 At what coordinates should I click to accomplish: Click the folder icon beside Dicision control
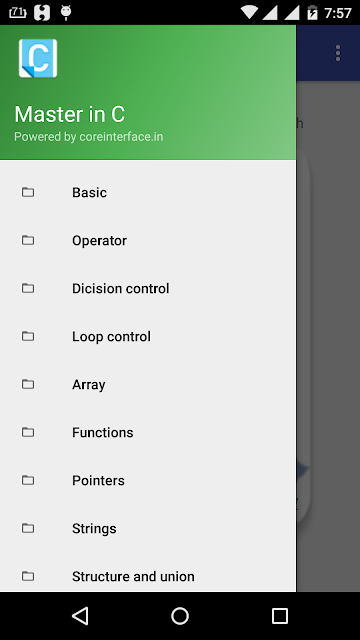[28, 289]
